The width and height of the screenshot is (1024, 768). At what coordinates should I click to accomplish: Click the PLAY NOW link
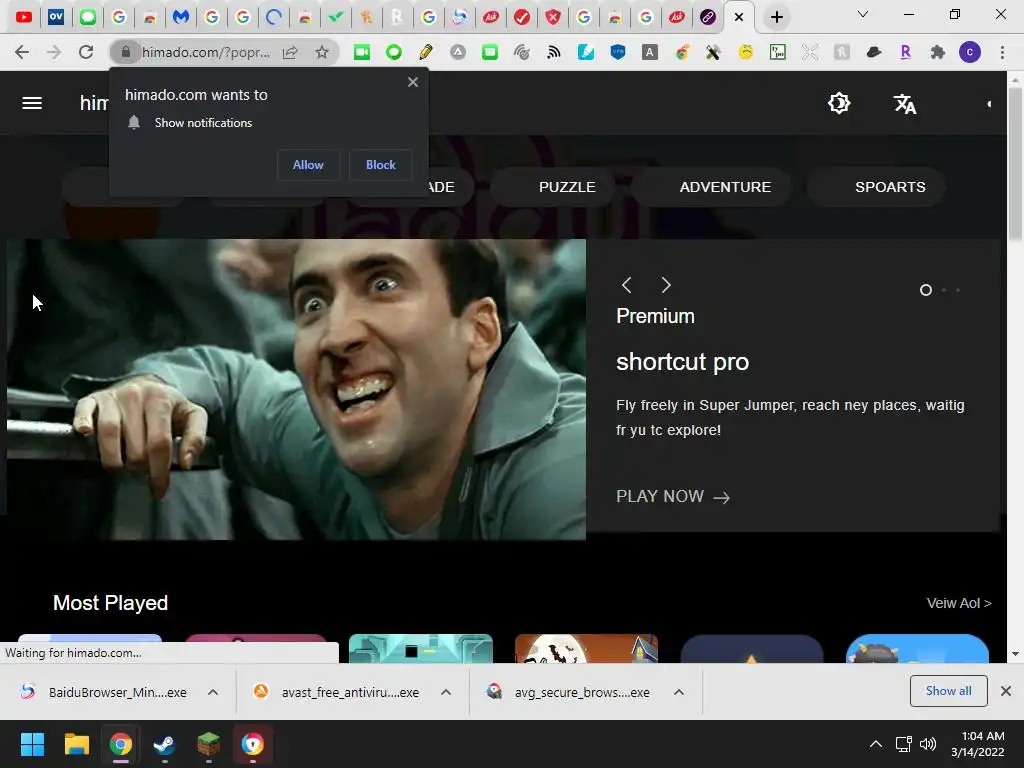[673, 496]
